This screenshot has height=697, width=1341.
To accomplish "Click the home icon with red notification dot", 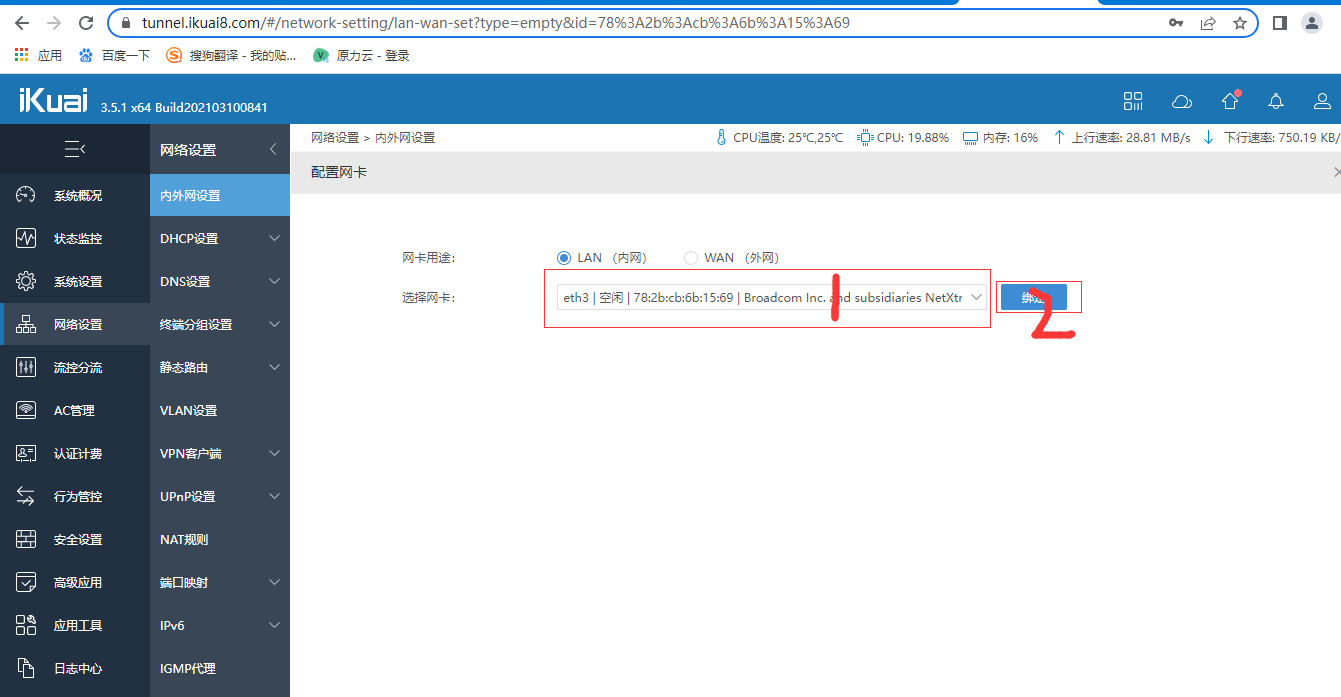I will pyautogui.click(x=1230, y=100).
